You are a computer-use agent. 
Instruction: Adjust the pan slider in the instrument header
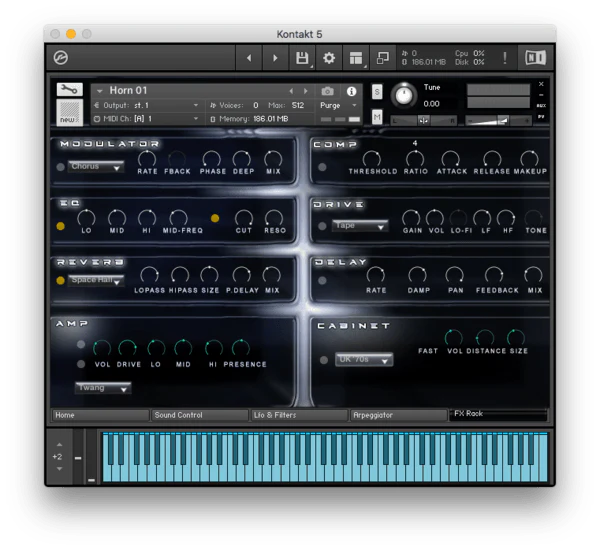click(423, 121)
